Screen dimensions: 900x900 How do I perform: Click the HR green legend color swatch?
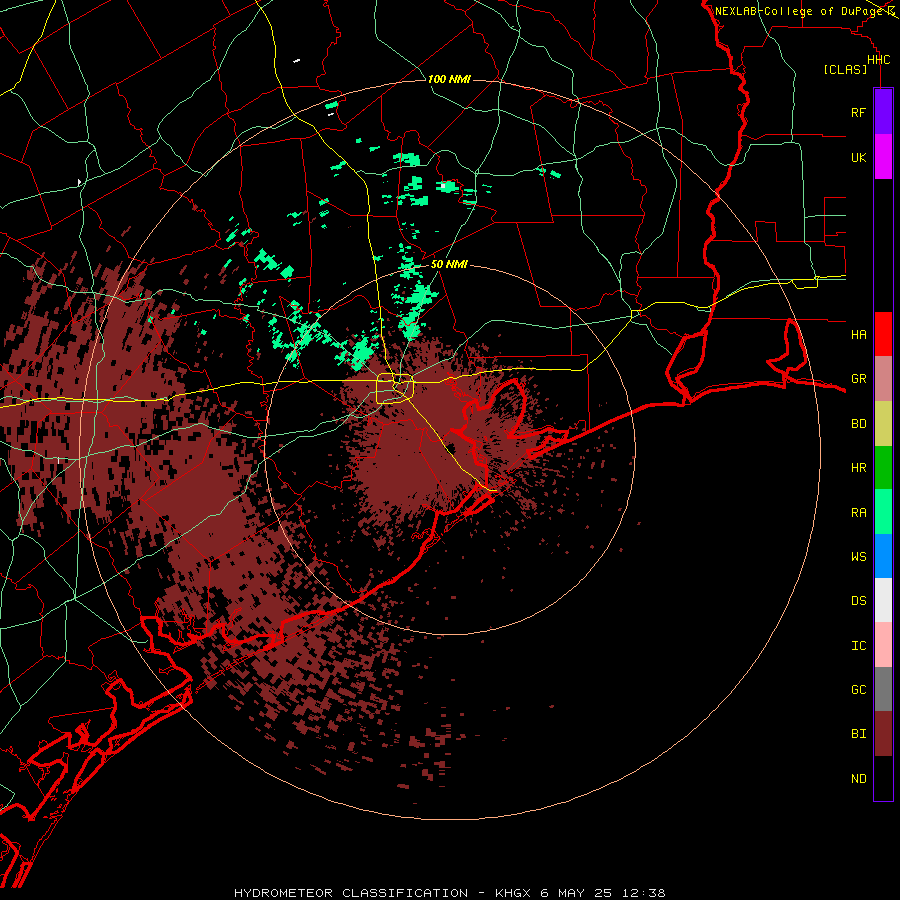coord(883,468)
